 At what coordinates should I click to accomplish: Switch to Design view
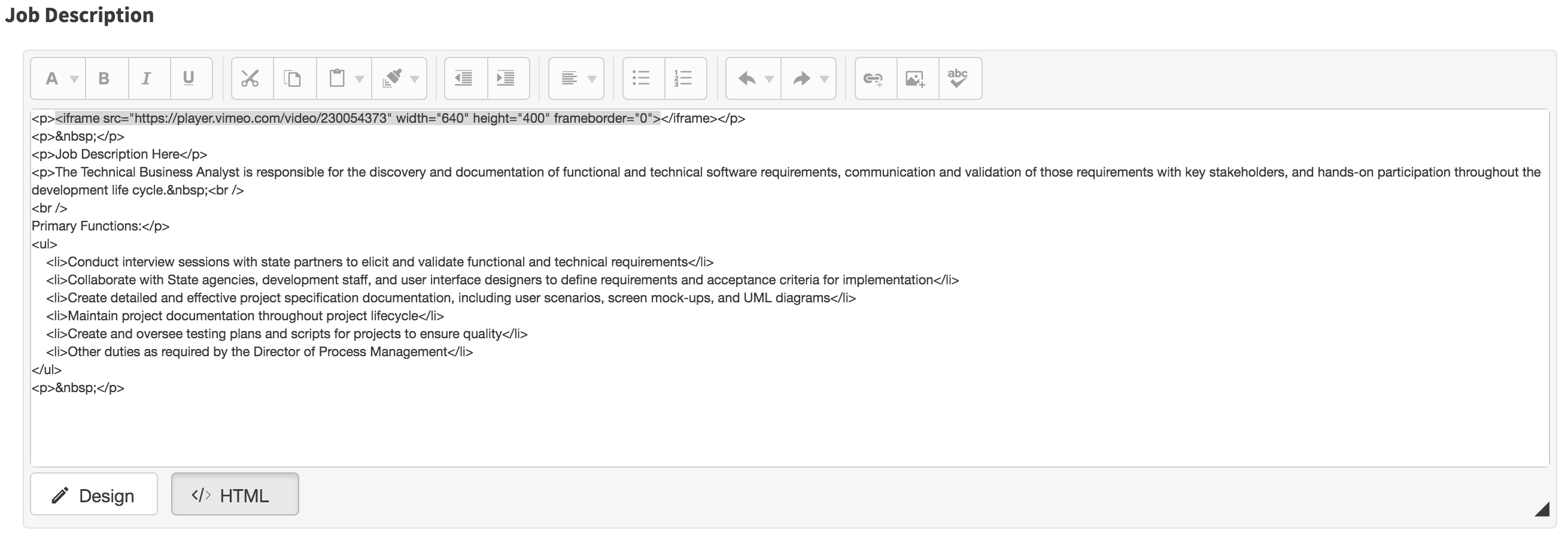(x=93, y=495)
